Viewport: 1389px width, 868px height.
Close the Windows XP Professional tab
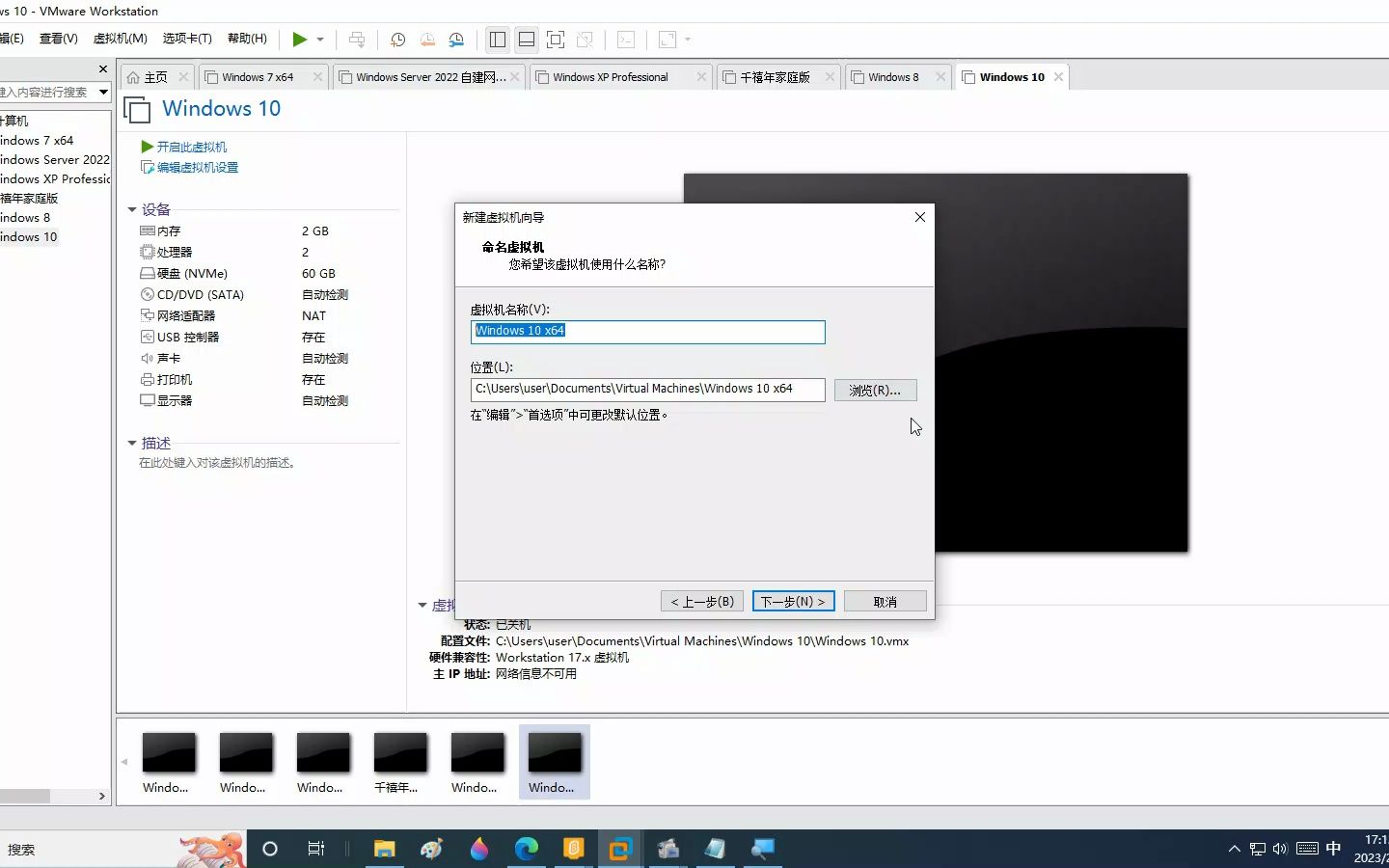click(x=701, y=77)
